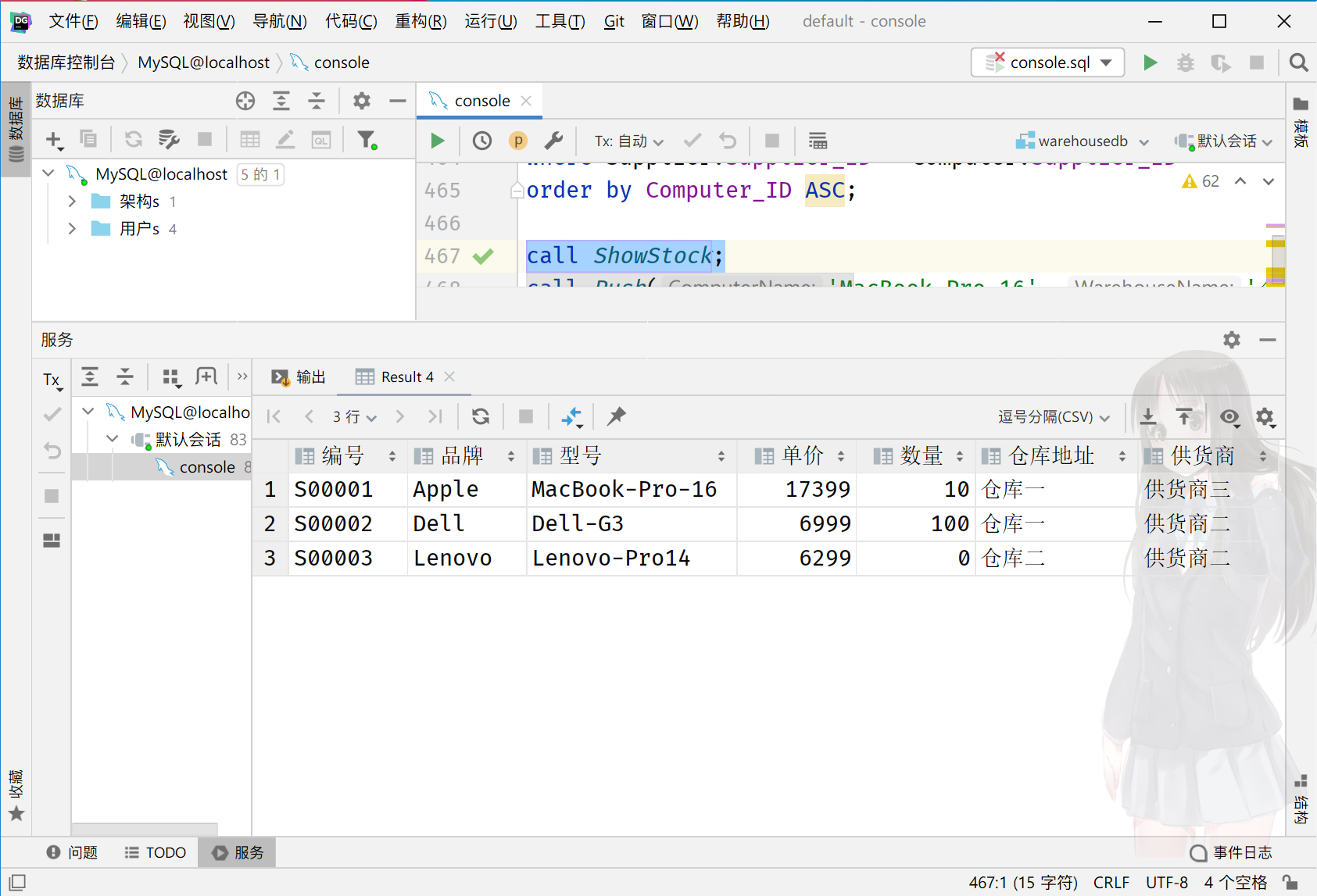Click the search everywhere magnifier
1317x896 pixels.
(1298, 62)
